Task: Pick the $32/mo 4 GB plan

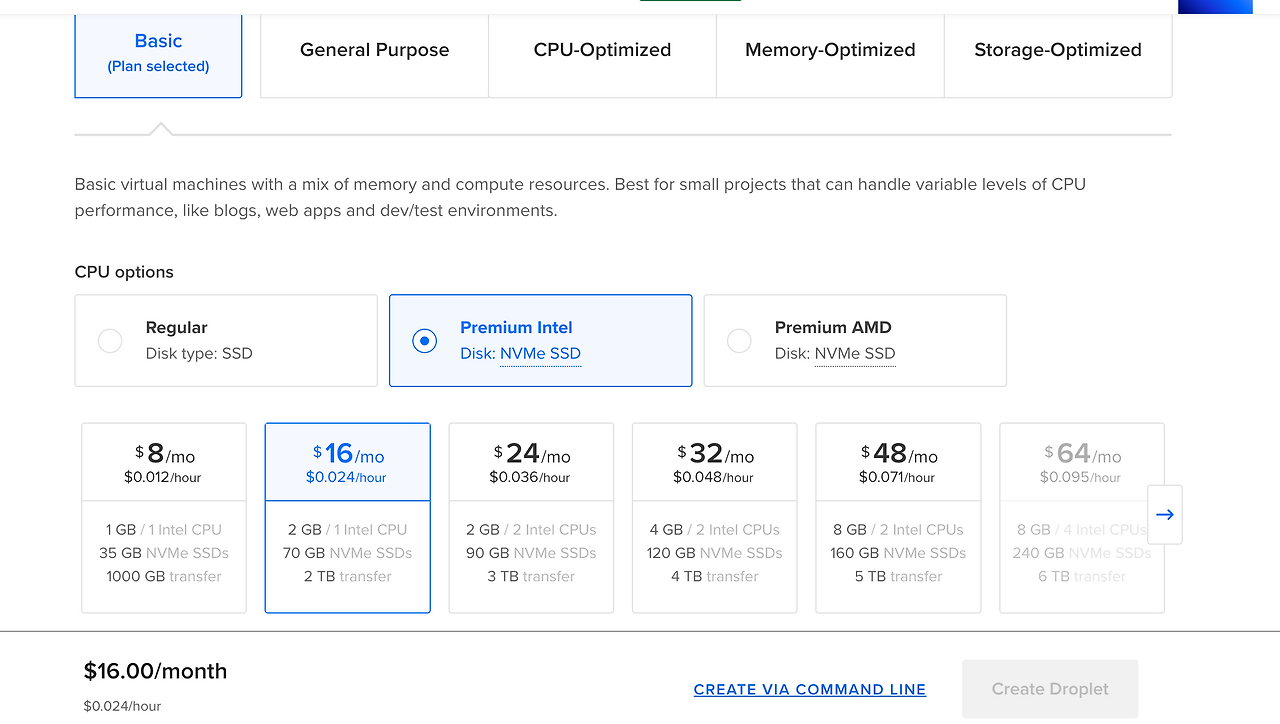Action: (x=715, y=517)
